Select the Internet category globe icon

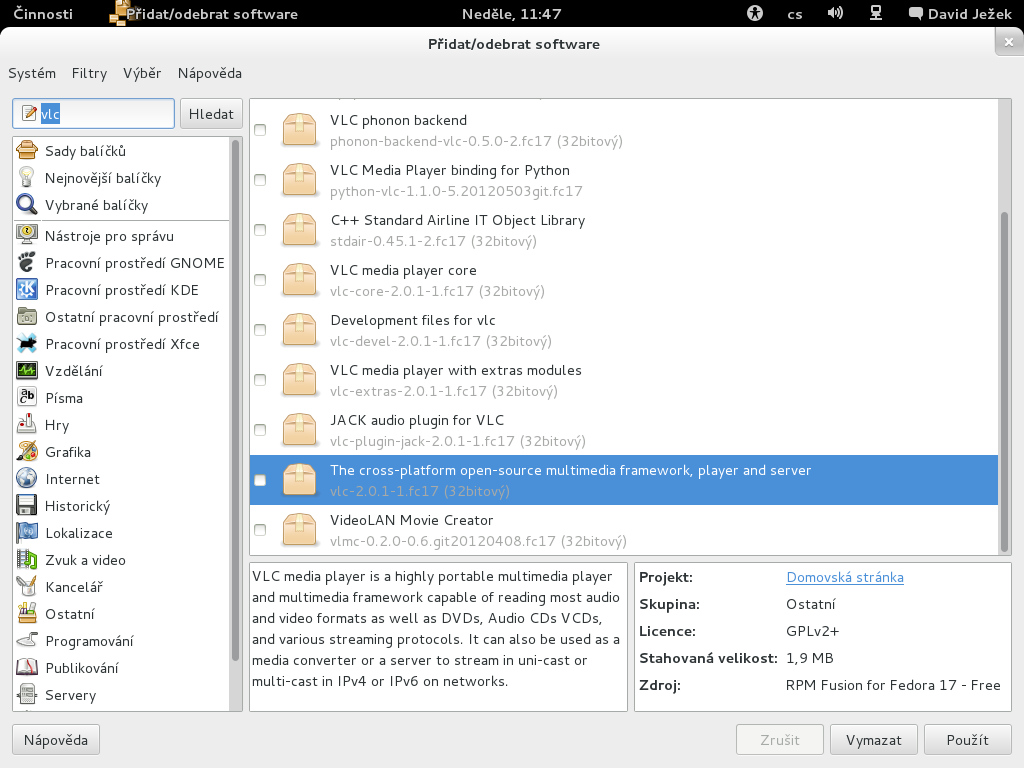27,479
